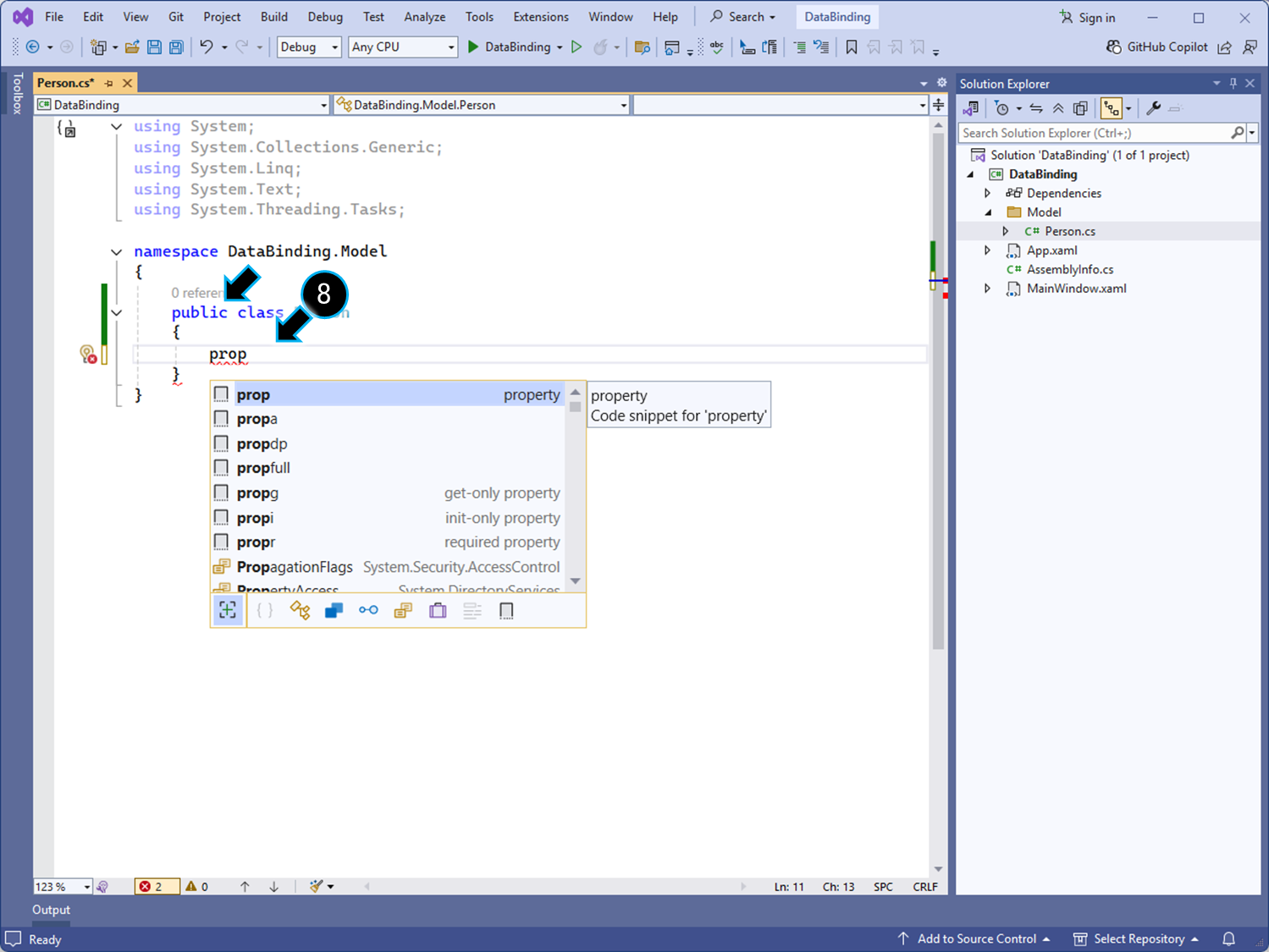Click the error lightbulb quick actions icon
1269x952 pixels.
88,355
